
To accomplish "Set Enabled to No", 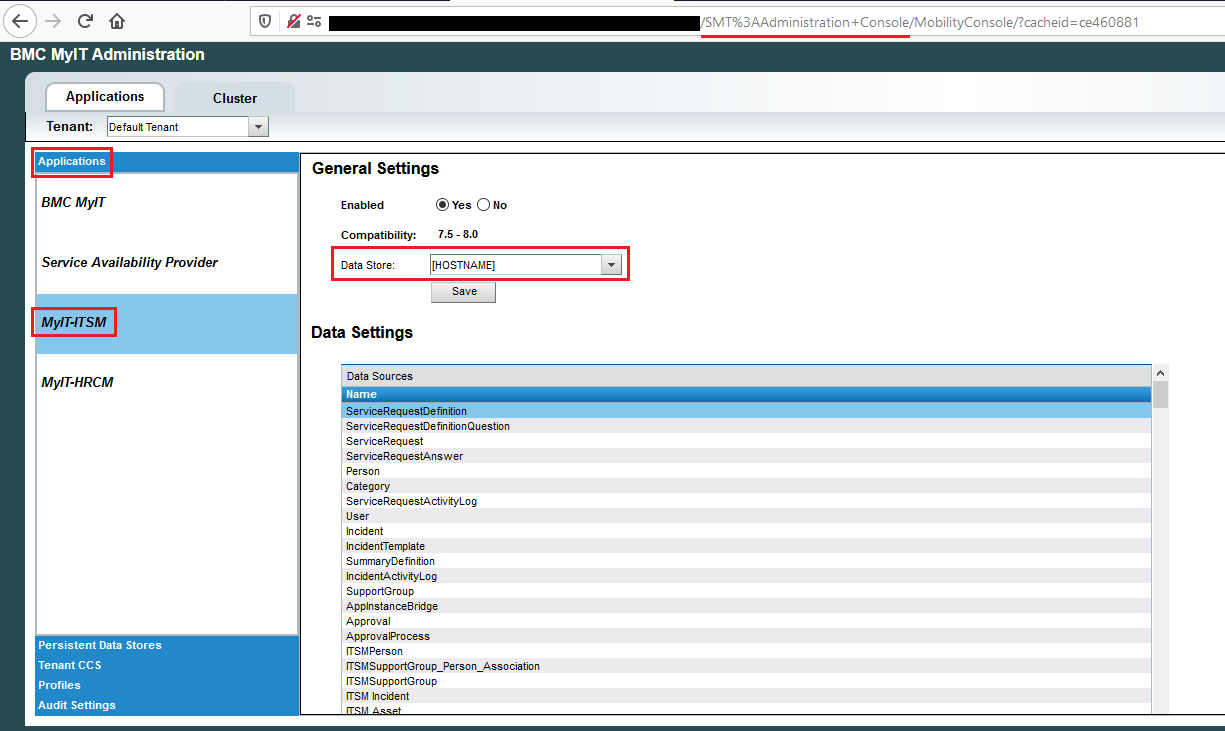I will 483,205.
